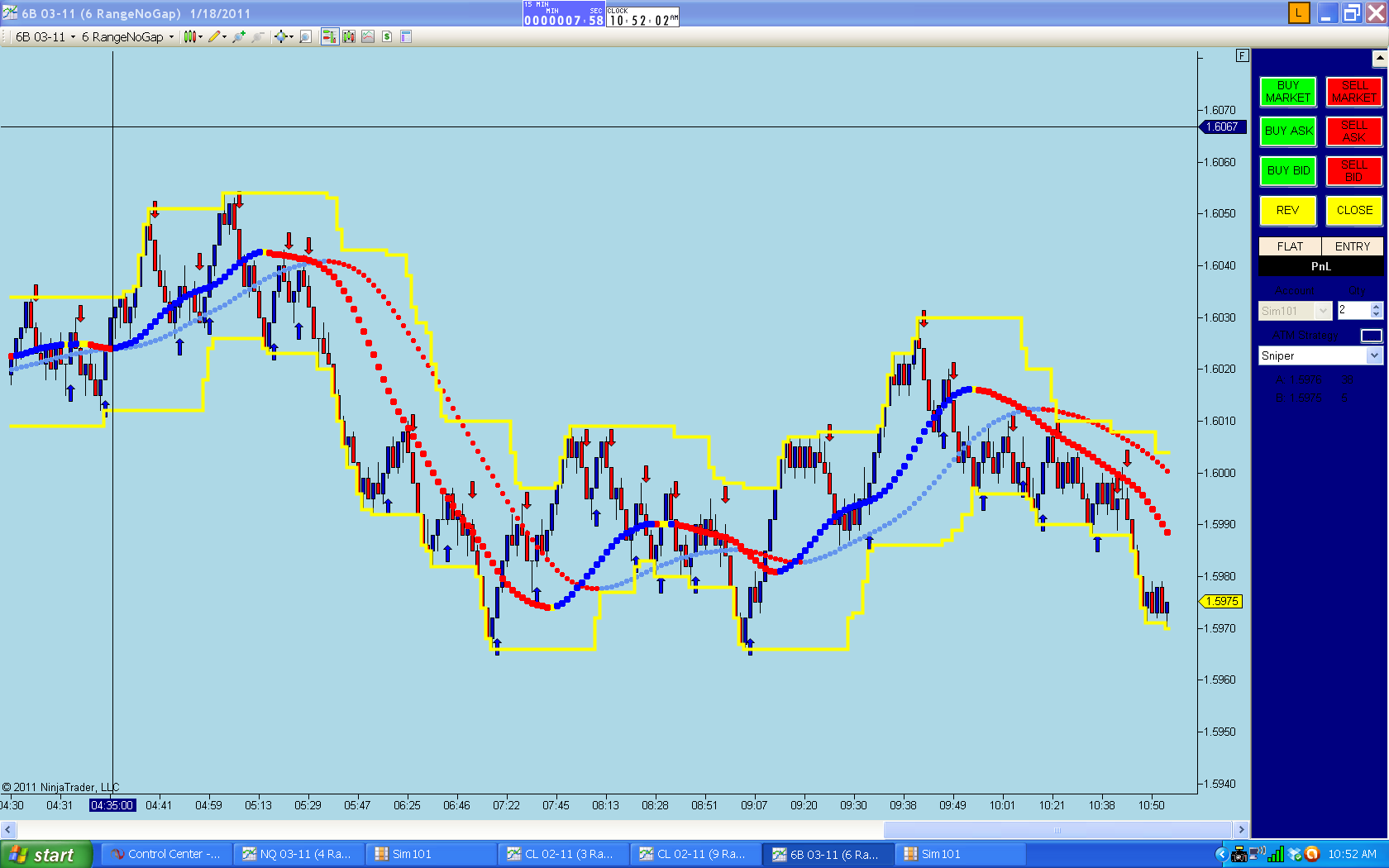The height and width of the screenshot is (868, 1389).
Task: Click the orange circular tray icon
Action: click(x=1311, y=855)
